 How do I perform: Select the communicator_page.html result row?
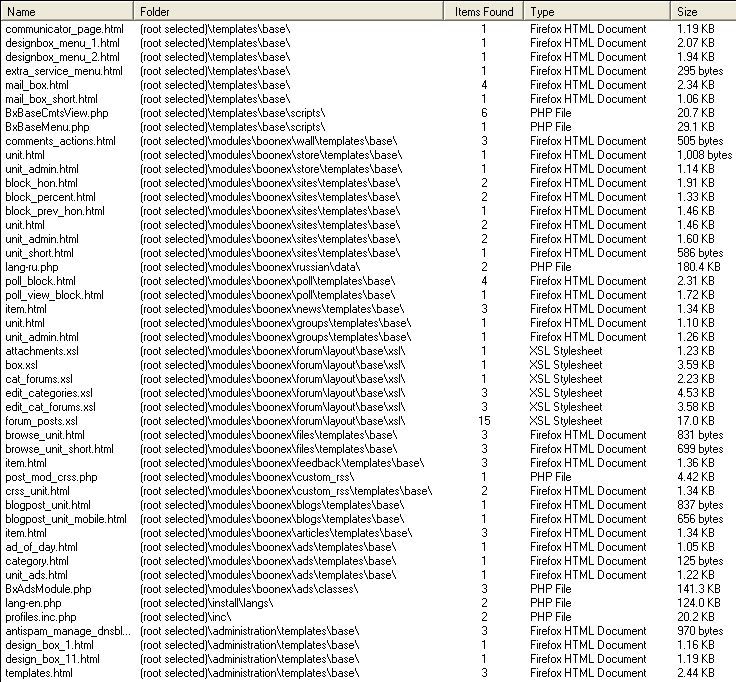(64, 29)
